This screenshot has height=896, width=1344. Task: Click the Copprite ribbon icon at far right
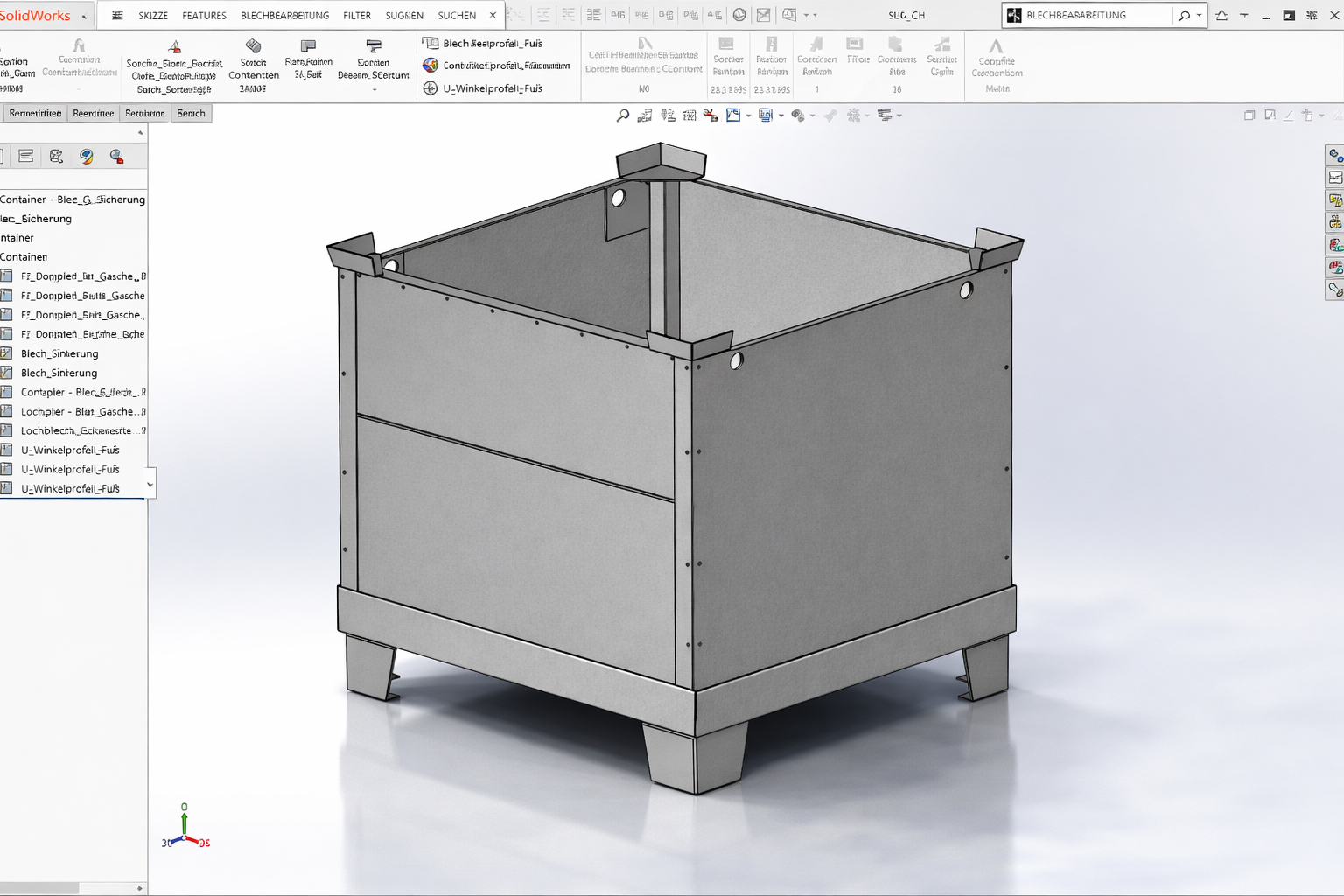click(996, 45)
